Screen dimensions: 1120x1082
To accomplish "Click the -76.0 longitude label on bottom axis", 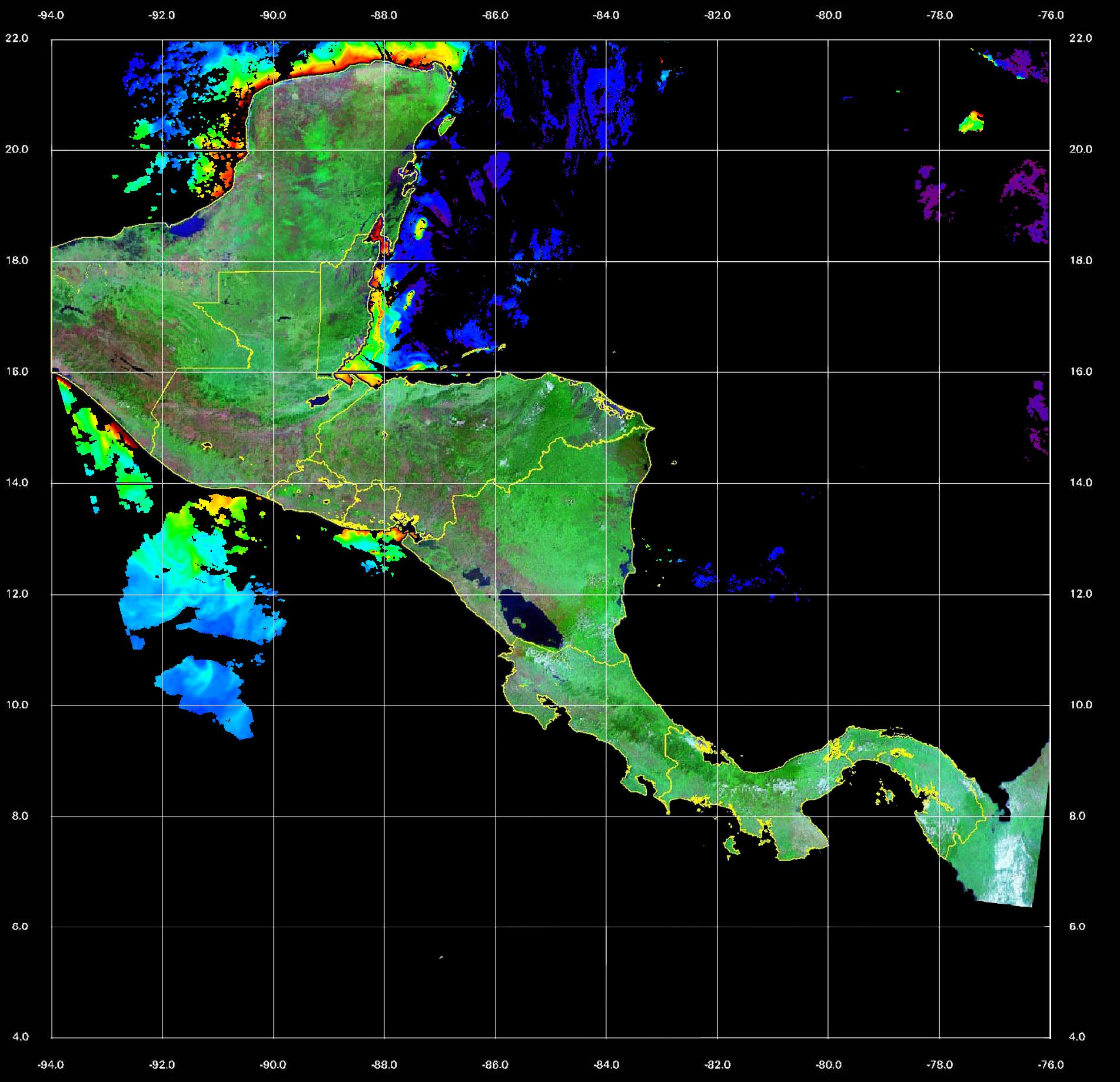I will pyautogui.click(x=1051, y=1065).
